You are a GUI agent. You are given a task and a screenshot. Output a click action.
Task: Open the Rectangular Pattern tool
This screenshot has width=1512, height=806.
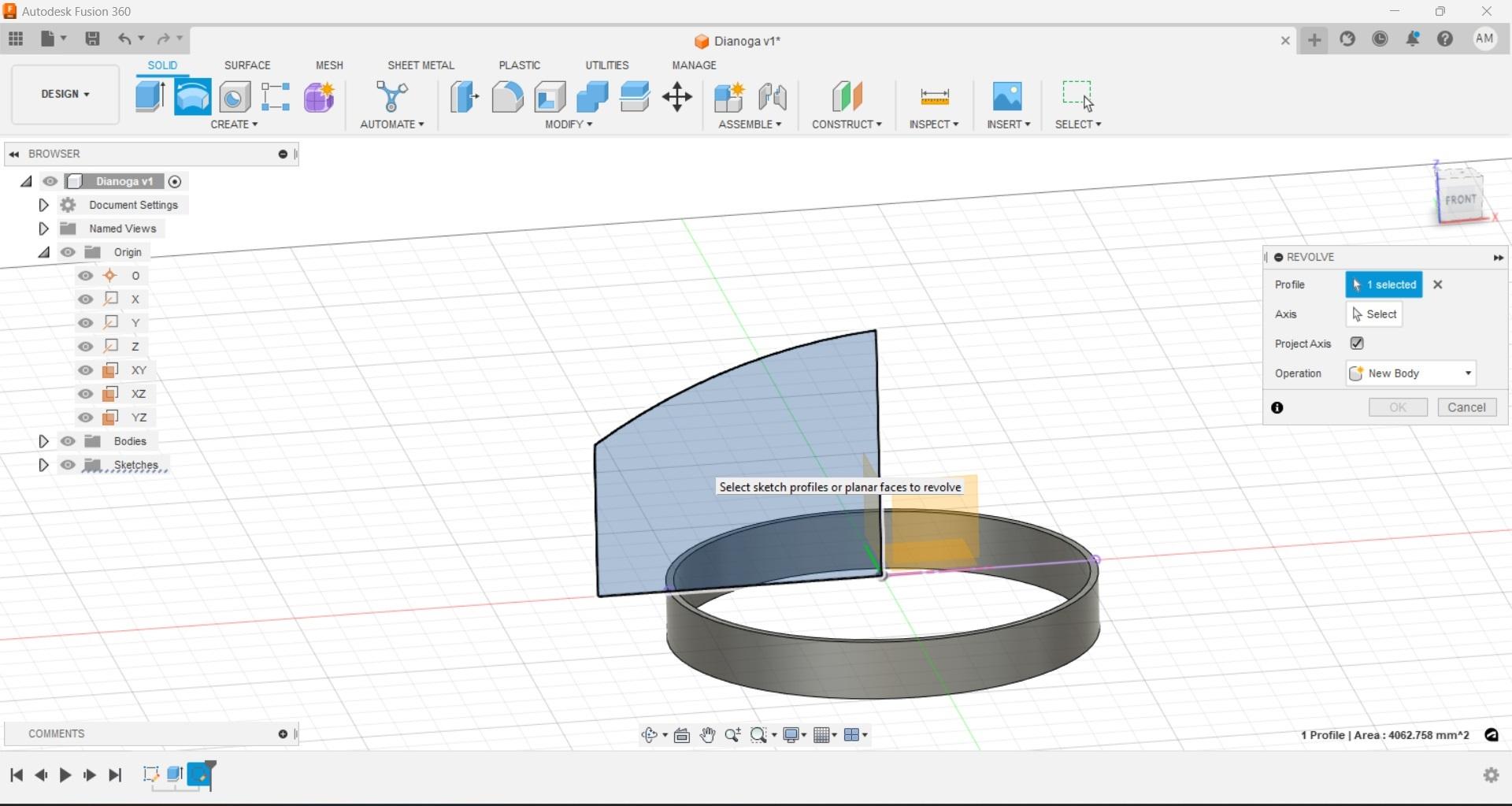pos(276,97)
